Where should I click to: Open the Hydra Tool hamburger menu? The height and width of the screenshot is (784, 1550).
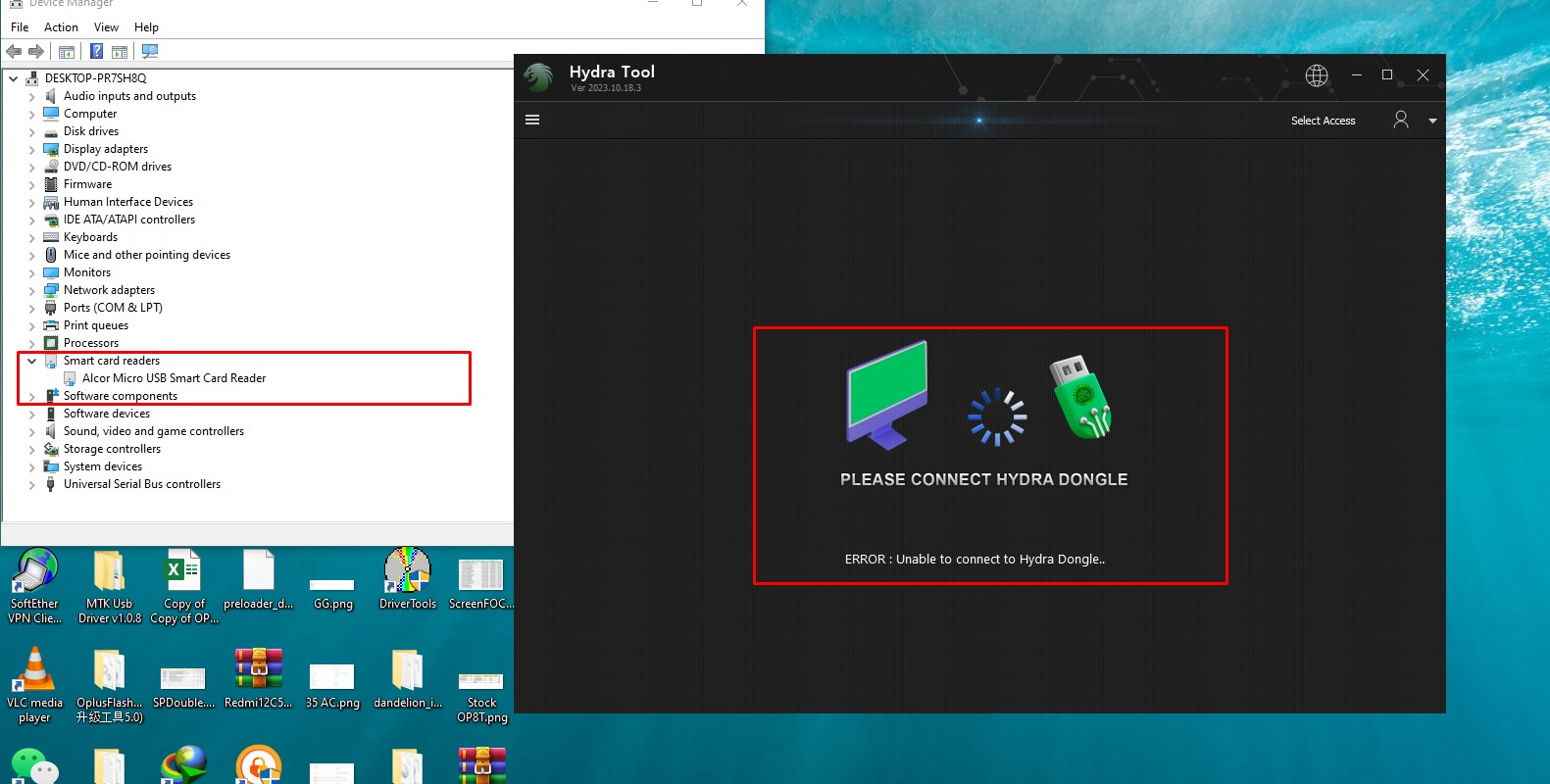click(532, 120)
